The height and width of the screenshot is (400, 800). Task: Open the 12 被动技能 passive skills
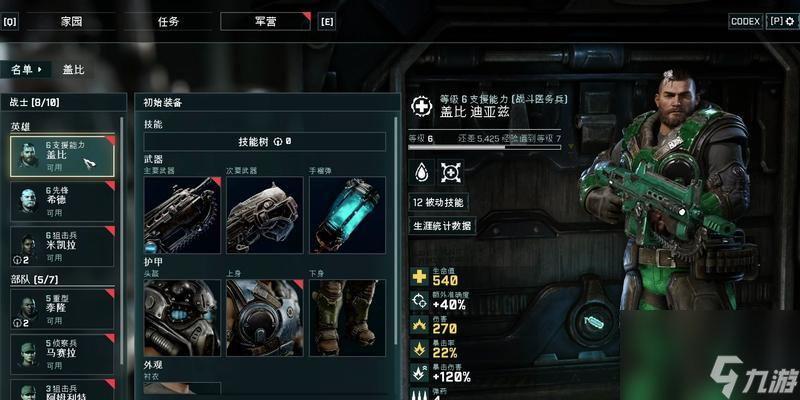pos(439,202)
